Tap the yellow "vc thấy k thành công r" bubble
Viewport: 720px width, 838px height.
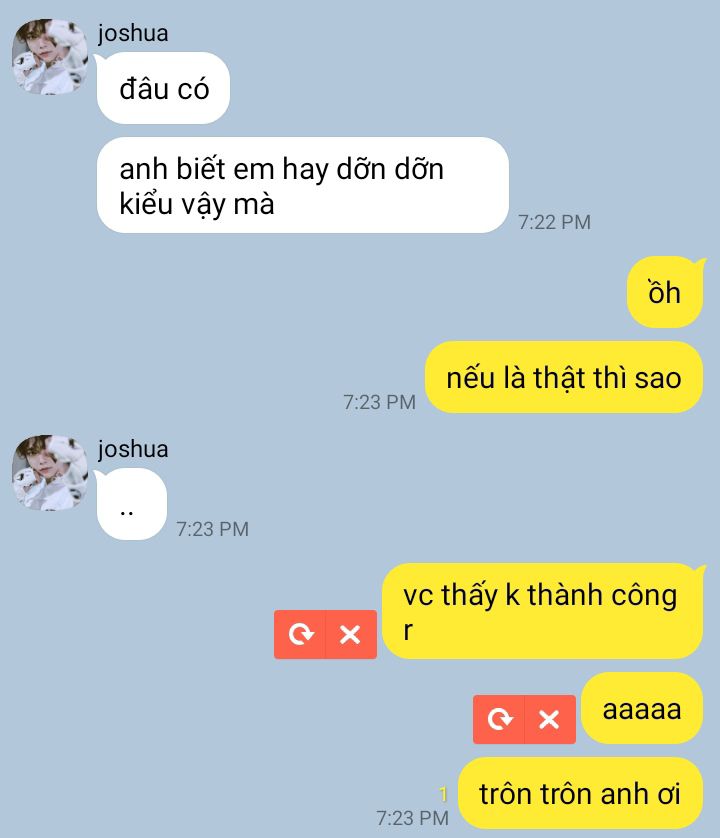(x=543, y=611)
